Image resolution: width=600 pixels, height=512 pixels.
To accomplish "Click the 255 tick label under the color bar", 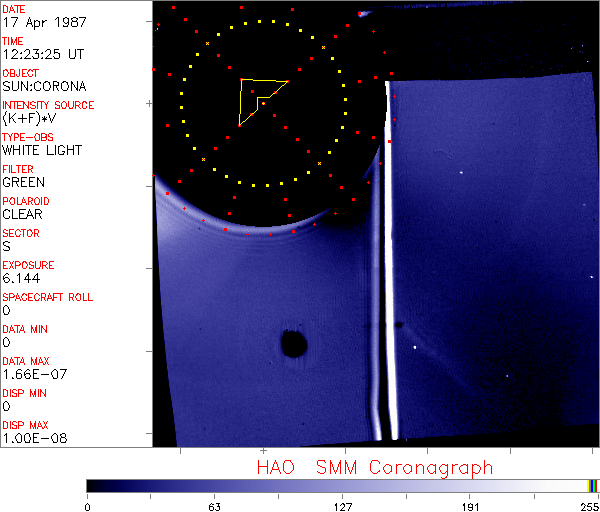I will pos(588,505).
